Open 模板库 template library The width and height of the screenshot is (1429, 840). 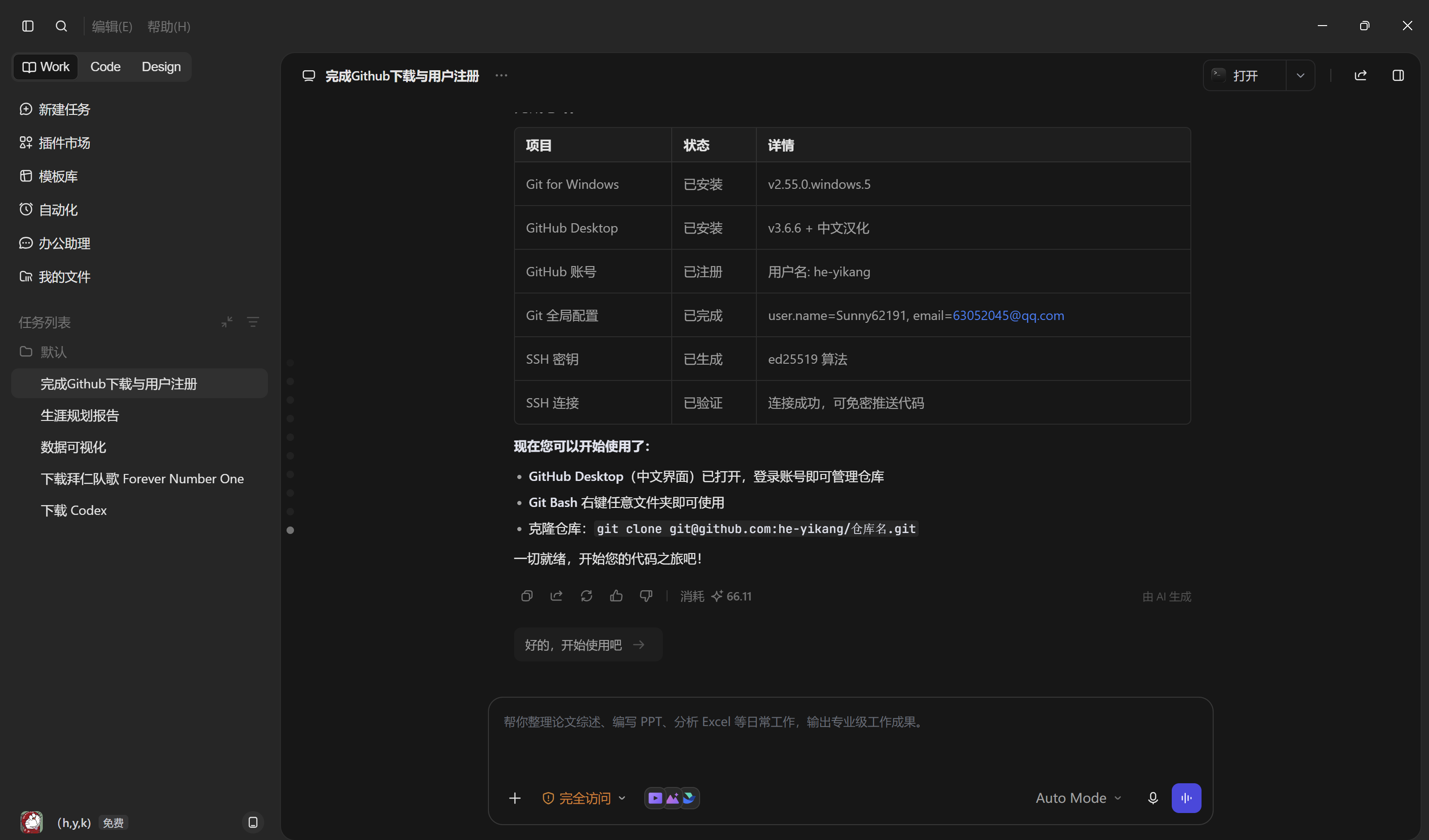[x=49, y=176]
